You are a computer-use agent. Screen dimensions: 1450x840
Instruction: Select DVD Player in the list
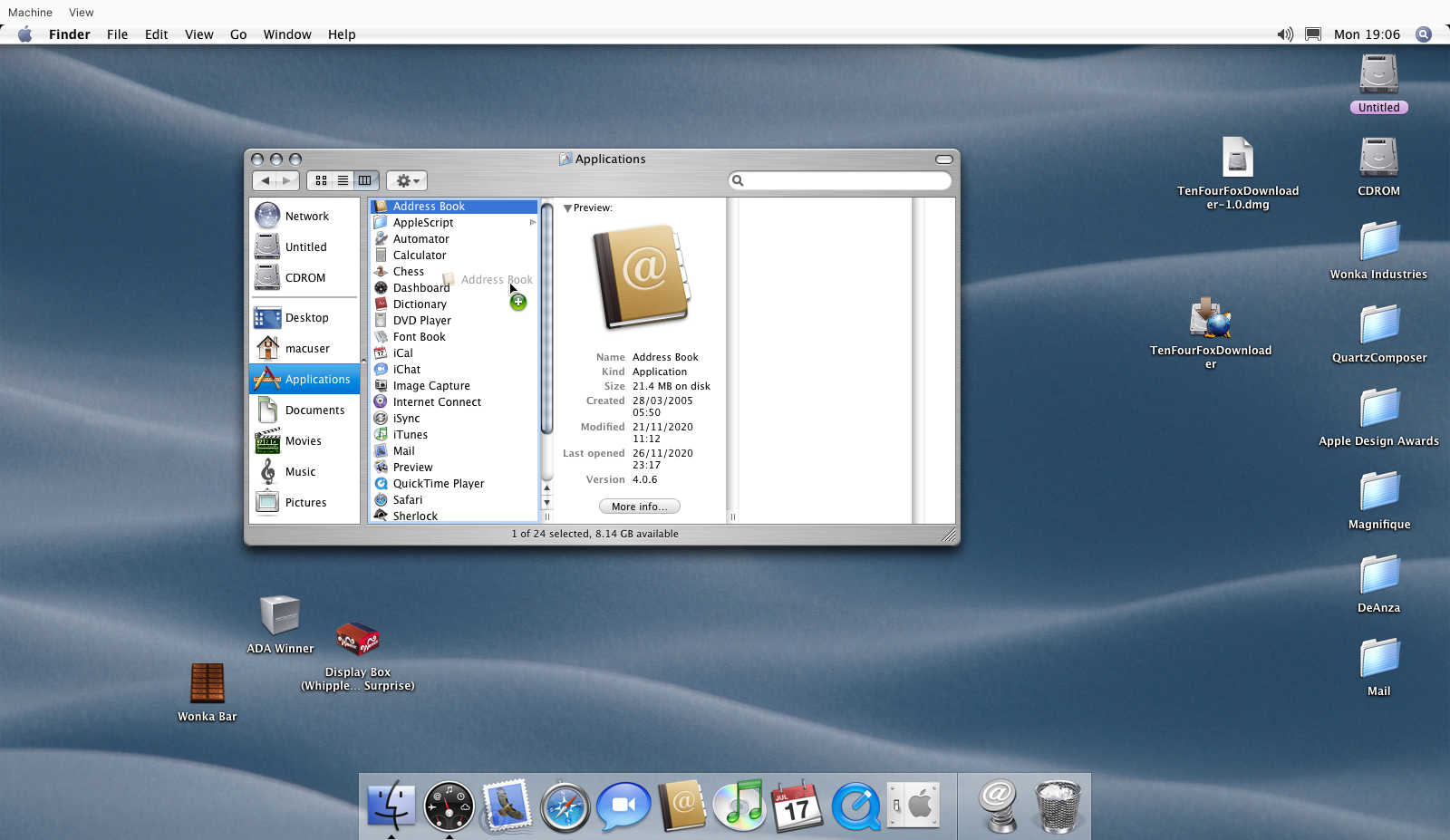coord(454,321)
